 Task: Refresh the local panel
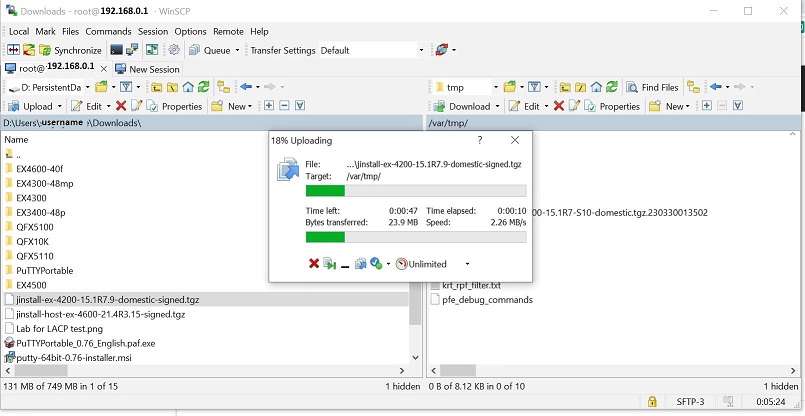pos(204,87)
